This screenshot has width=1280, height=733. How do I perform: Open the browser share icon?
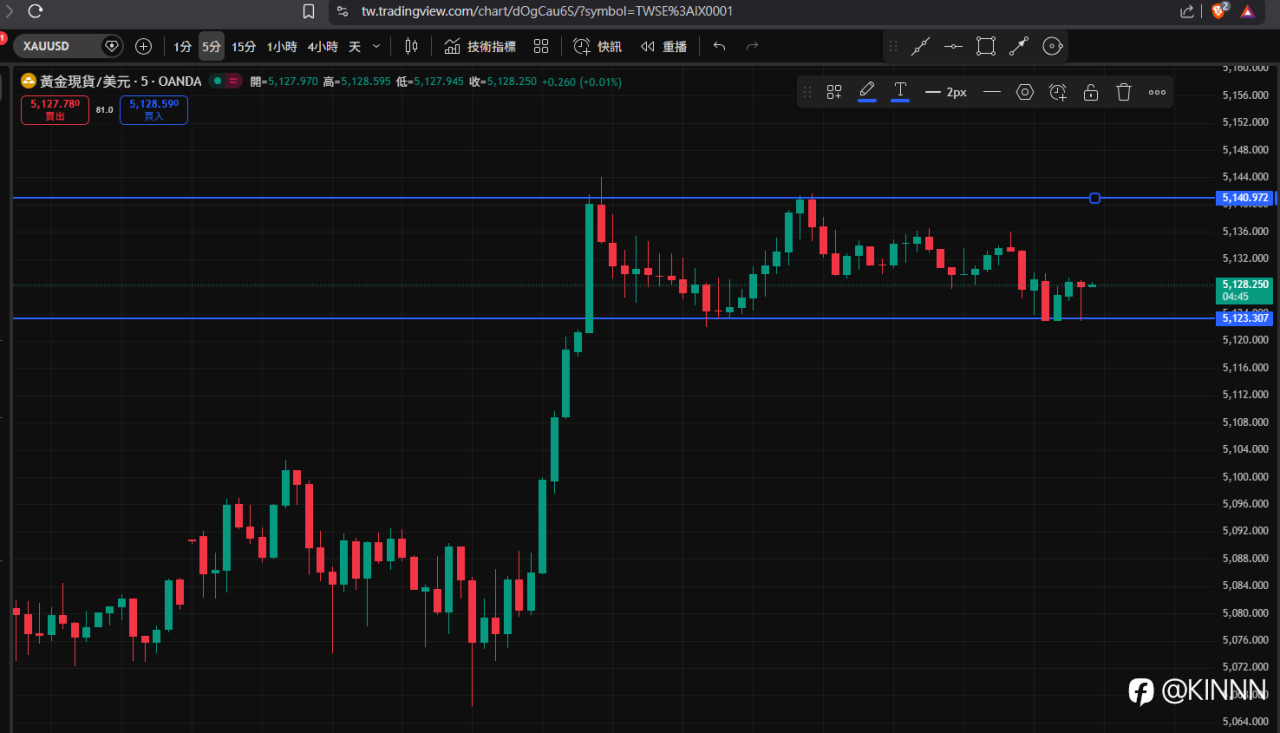(x=1187, y=11)
